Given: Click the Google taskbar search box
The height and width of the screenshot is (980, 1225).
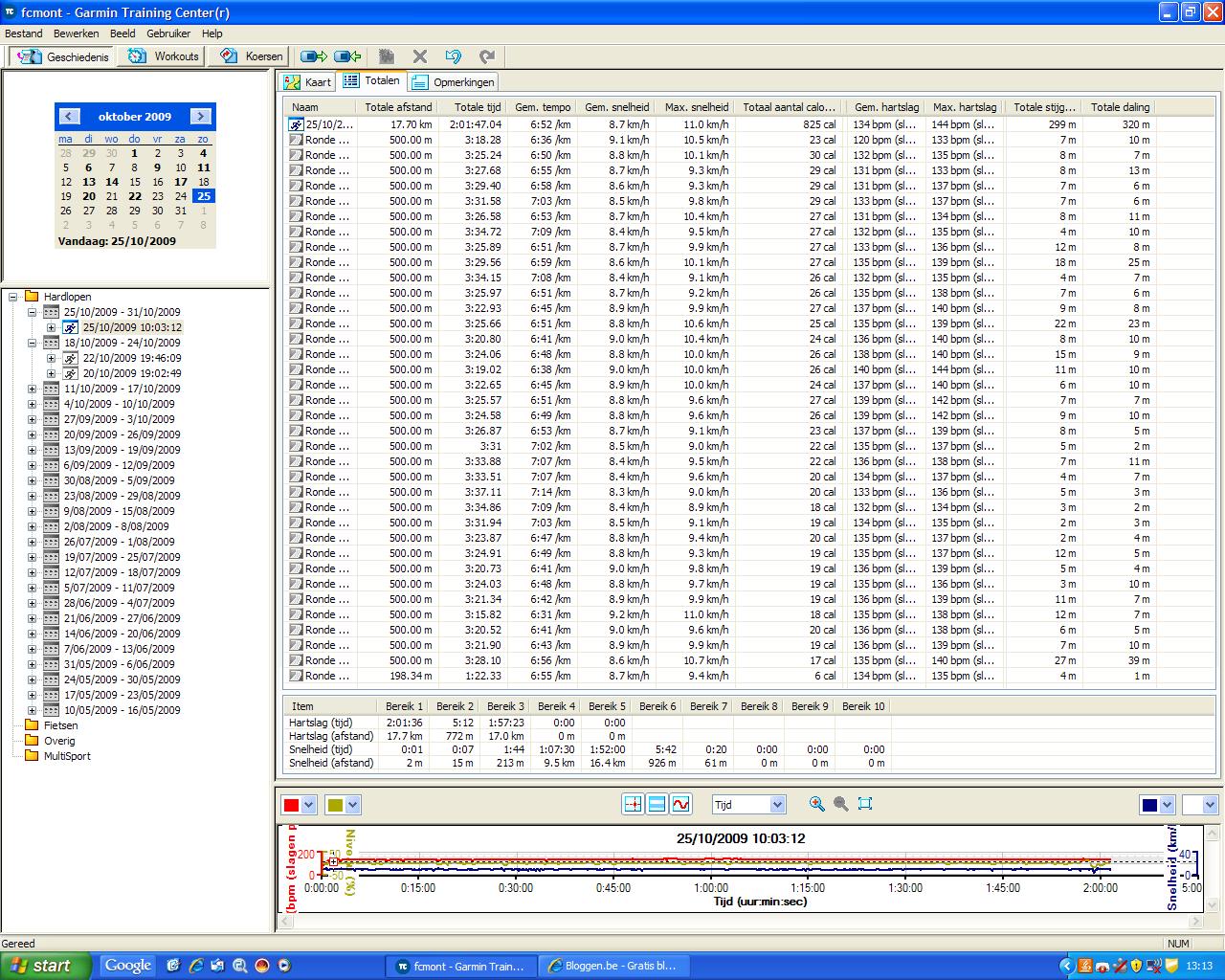Looking at the screenshot, I should point(128,966).
